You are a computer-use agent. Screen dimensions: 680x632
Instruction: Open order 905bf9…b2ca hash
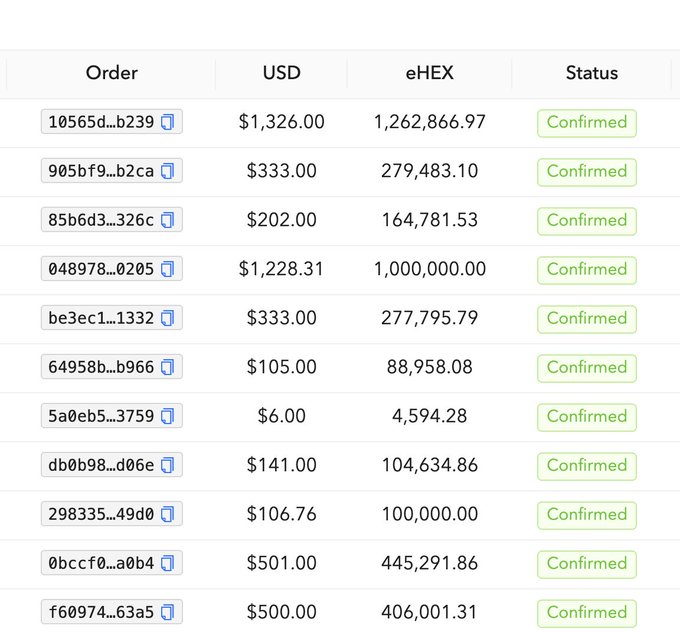101,171
